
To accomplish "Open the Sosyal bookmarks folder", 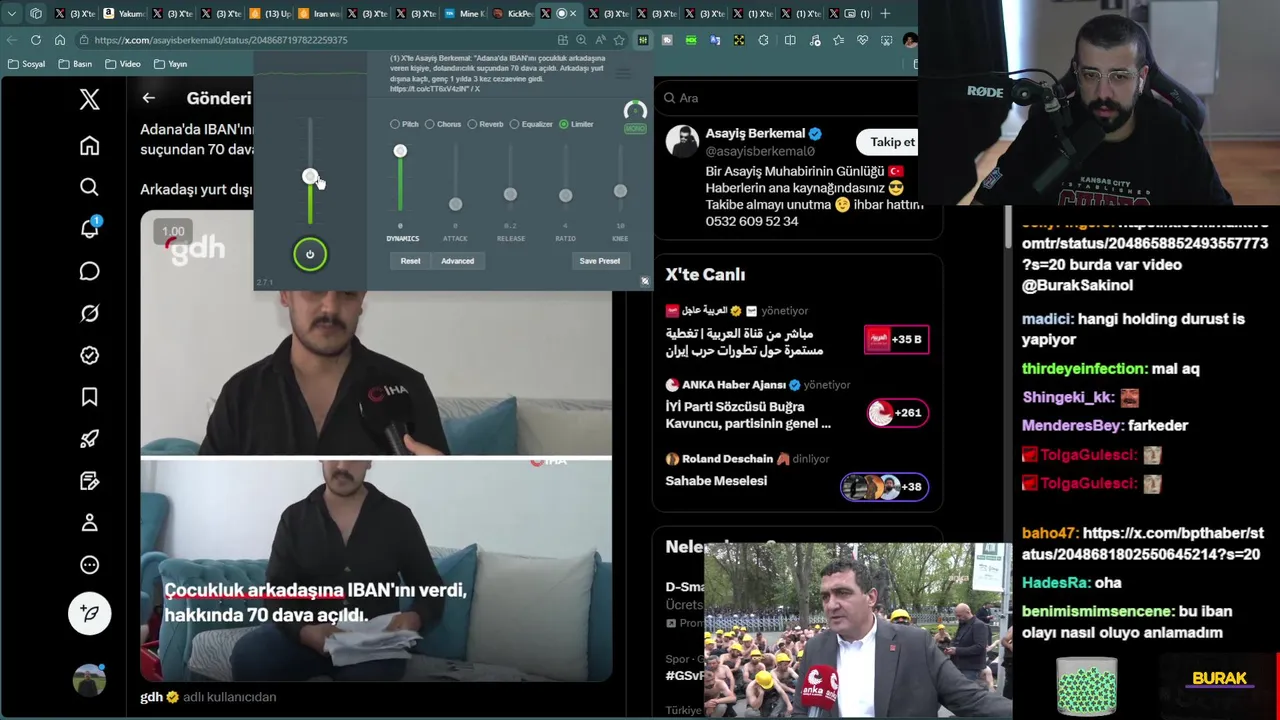I will point(26,64).
